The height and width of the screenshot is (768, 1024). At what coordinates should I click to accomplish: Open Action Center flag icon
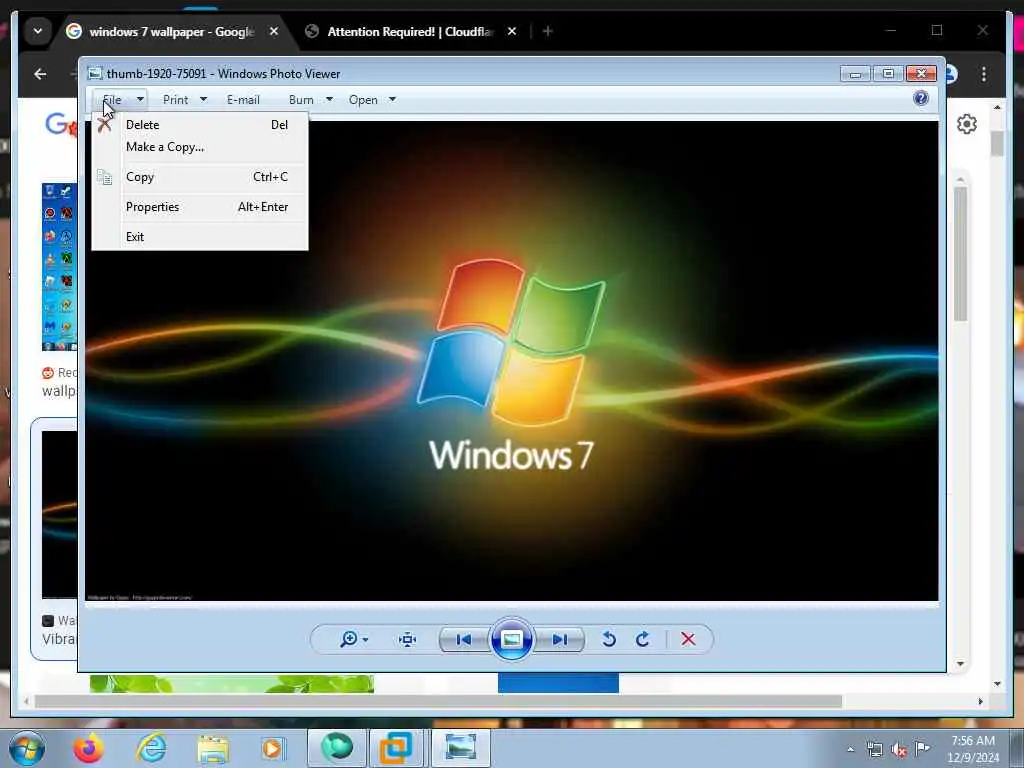tap(922, 749)
